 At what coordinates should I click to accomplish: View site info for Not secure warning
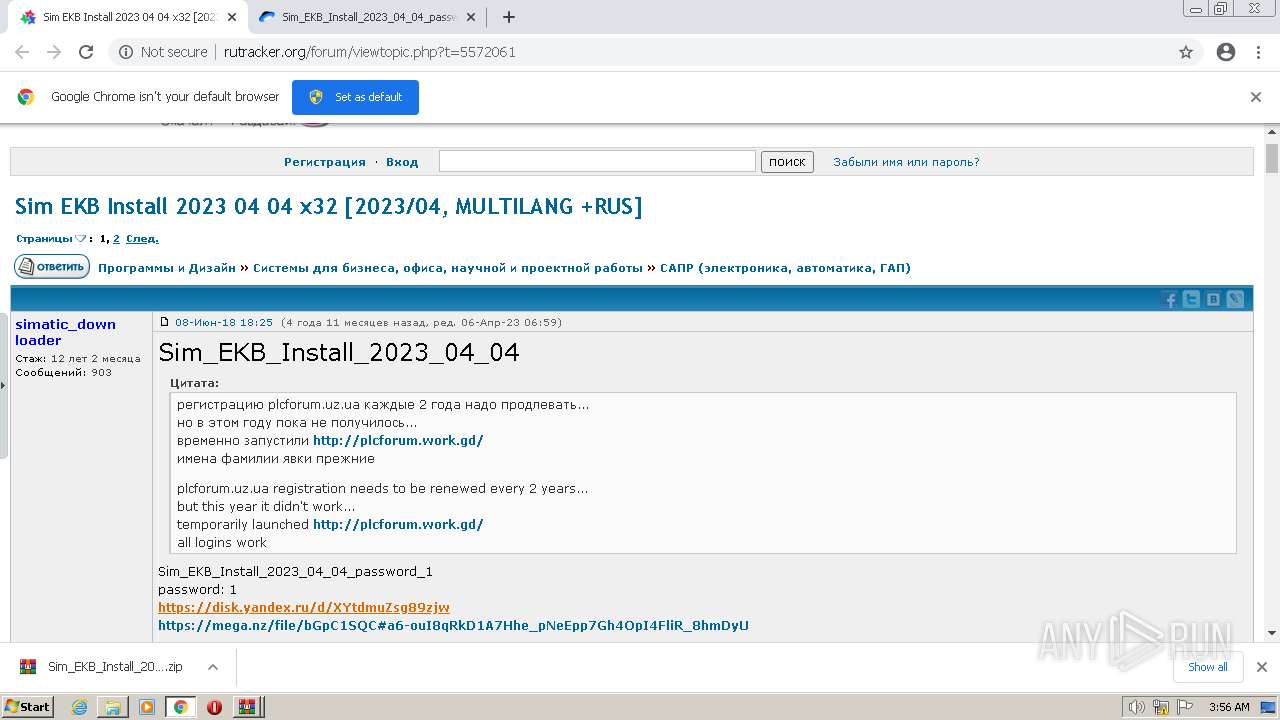(163, 52)
